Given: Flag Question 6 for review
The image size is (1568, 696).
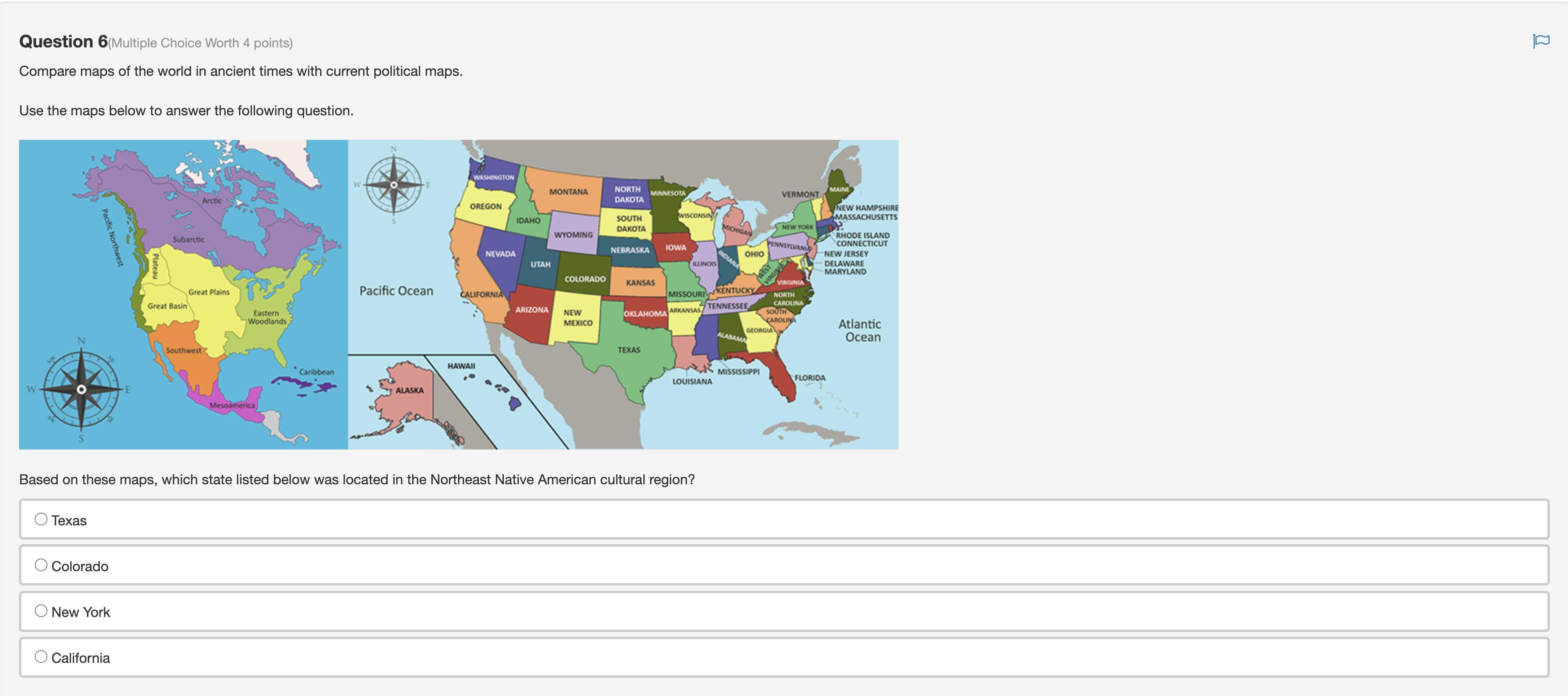Looking at the screenshot, I should [x=1541, y=41].
